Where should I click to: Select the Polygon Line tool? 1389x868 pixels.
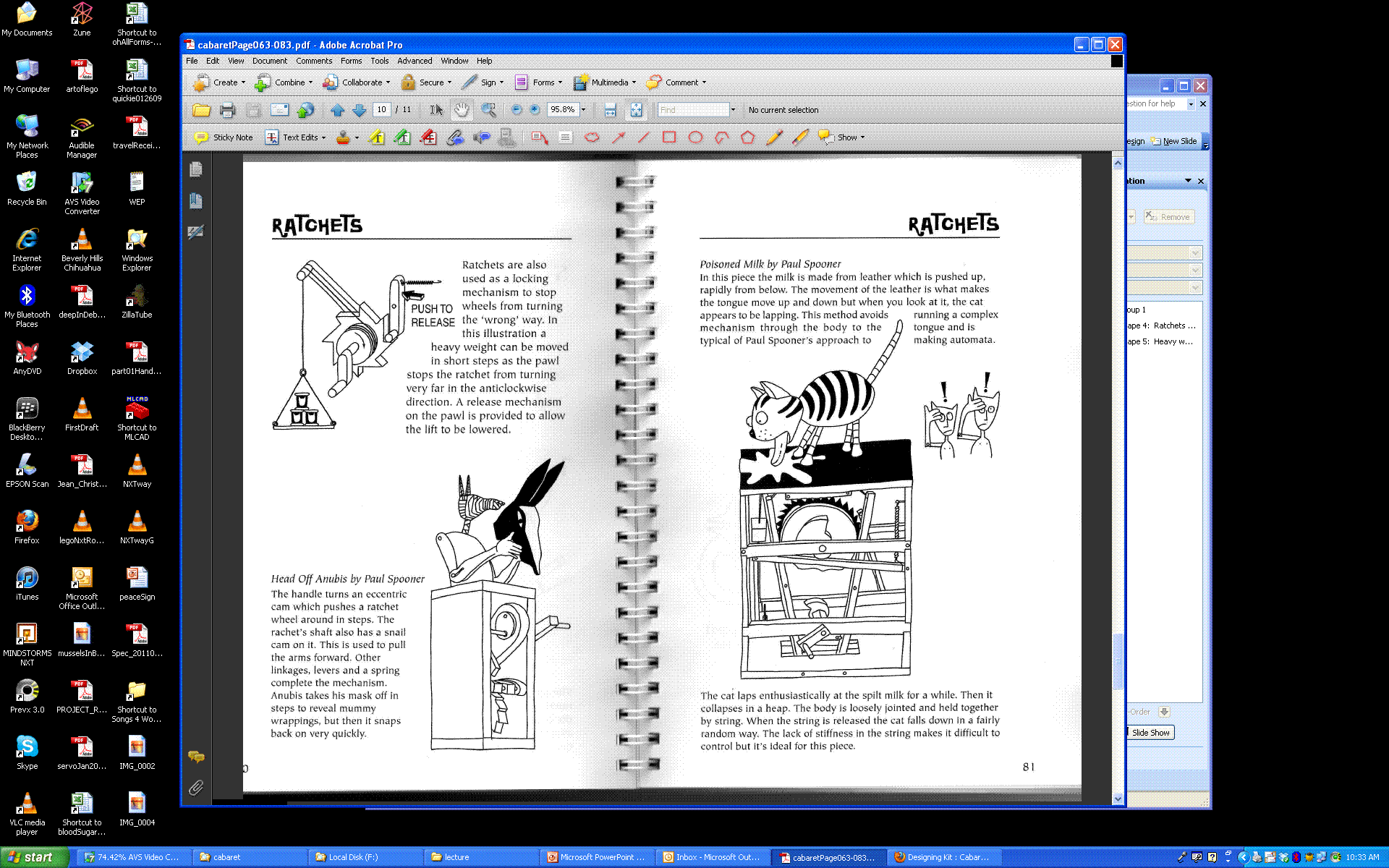coord(721,137)
